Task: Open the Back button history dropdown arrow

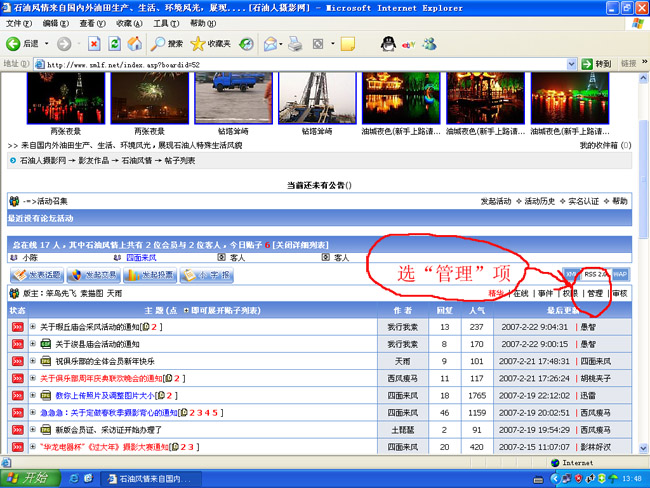Action: (x=46, y=44)
